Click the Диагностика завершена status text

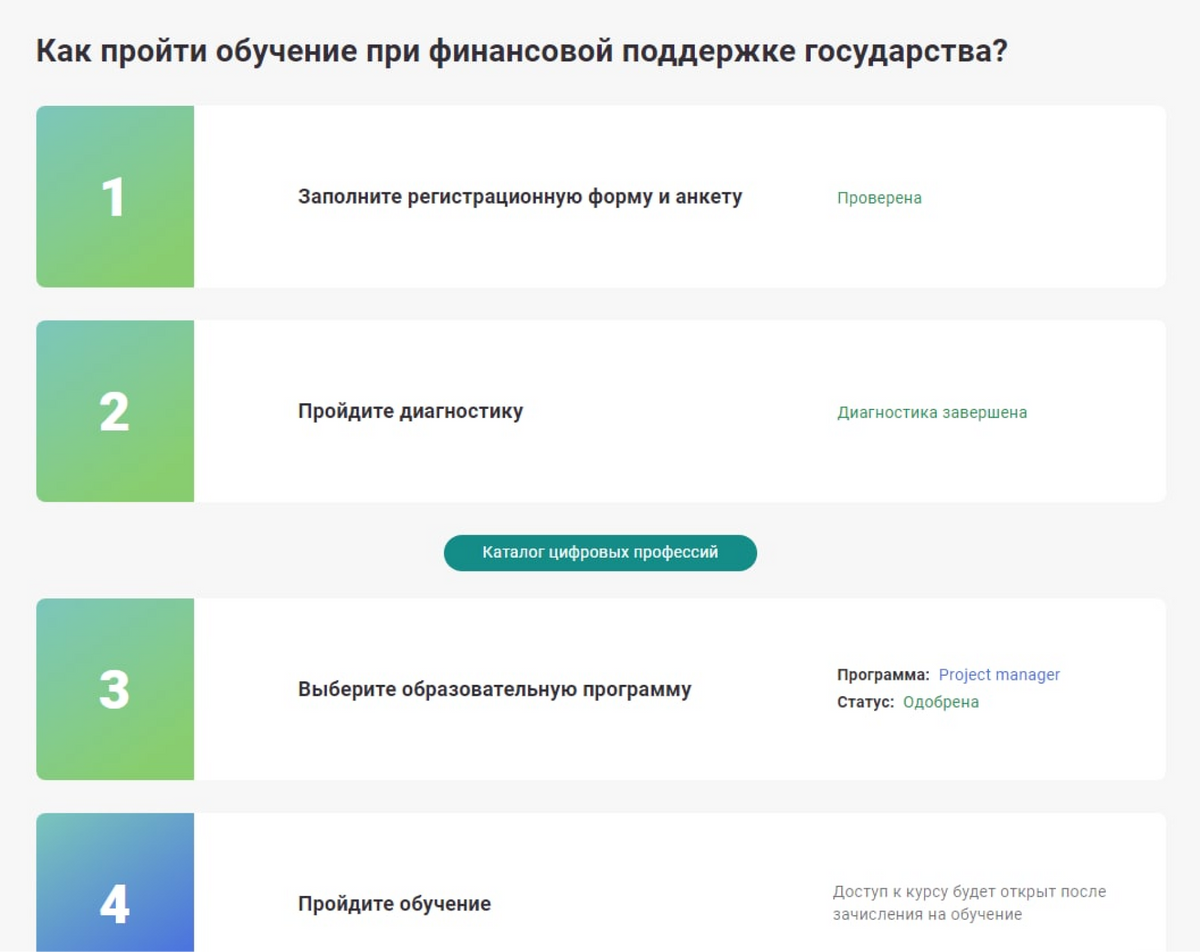point(932,412)
